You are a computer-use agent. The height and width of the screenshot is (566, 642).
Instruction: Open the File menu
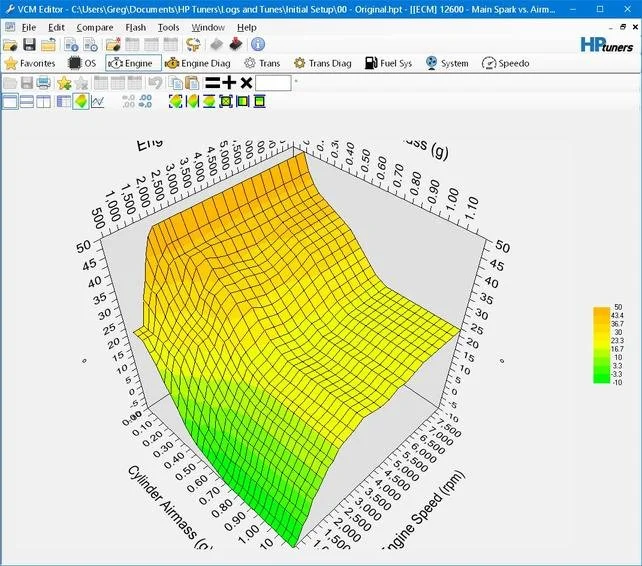pyautogui.click(x=29, y=28)
